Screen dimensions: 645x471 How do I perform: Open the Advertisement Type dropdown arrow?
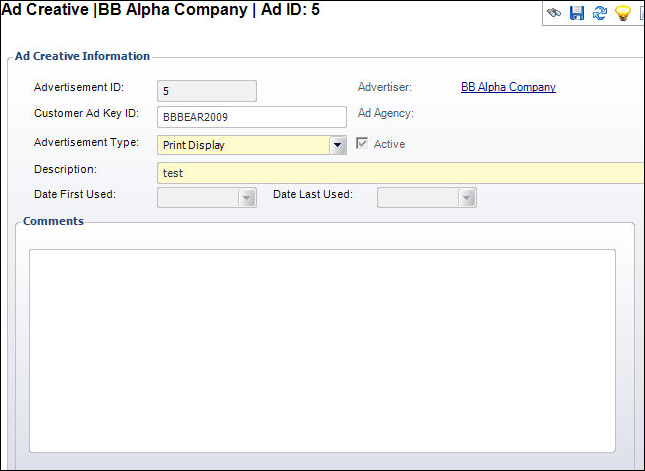click(x=337, y=145)
